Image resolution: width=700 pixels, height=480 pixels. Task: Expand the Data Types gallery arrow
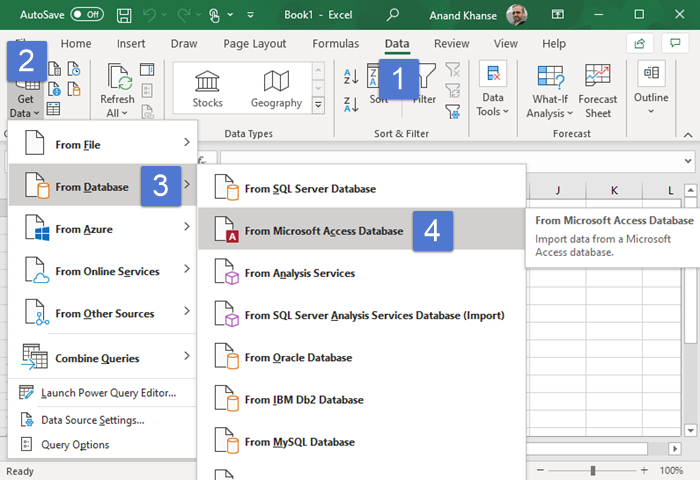pos(318,104)
